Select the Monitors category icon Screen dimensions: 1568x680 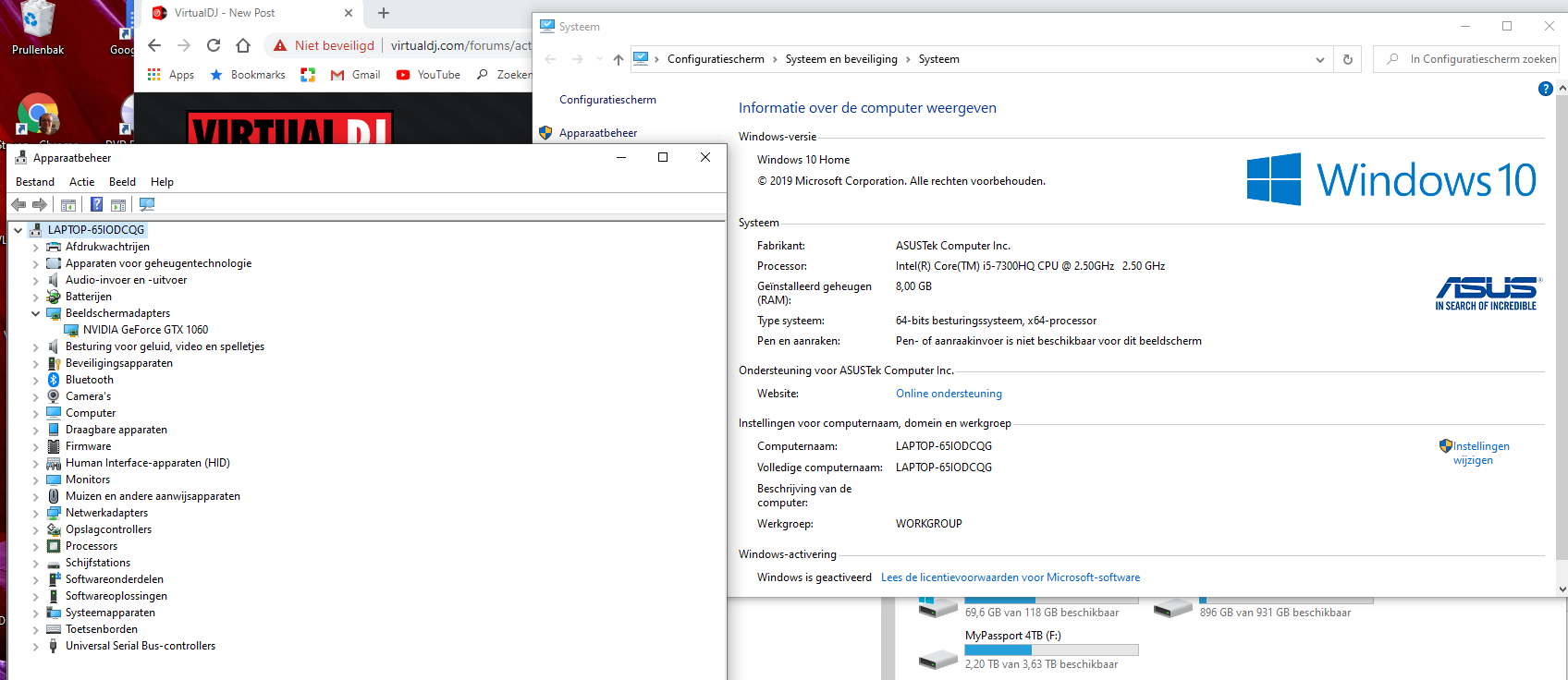(x=54, y=480)
